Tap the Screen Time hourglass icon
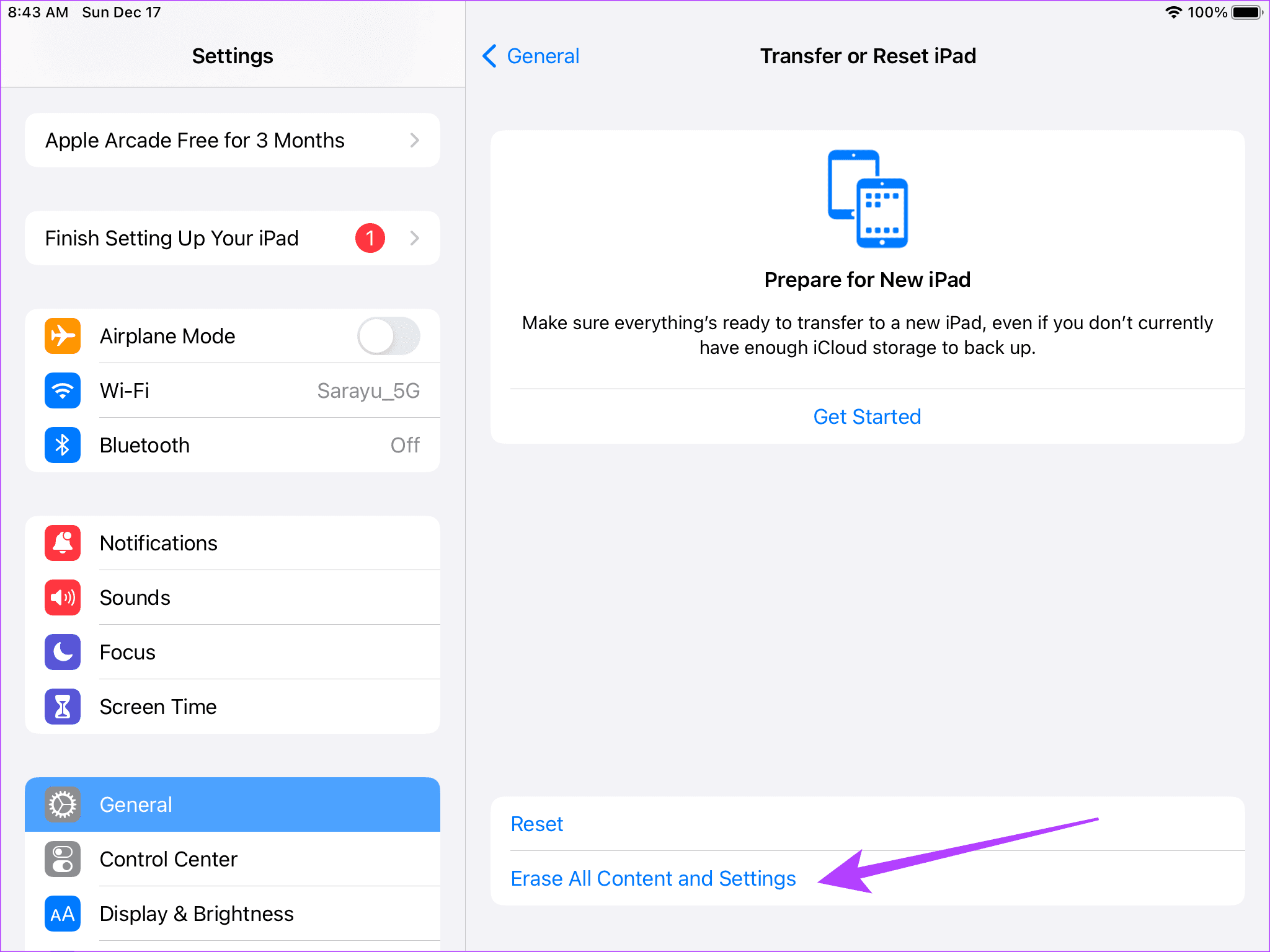 tap(62, 705)
